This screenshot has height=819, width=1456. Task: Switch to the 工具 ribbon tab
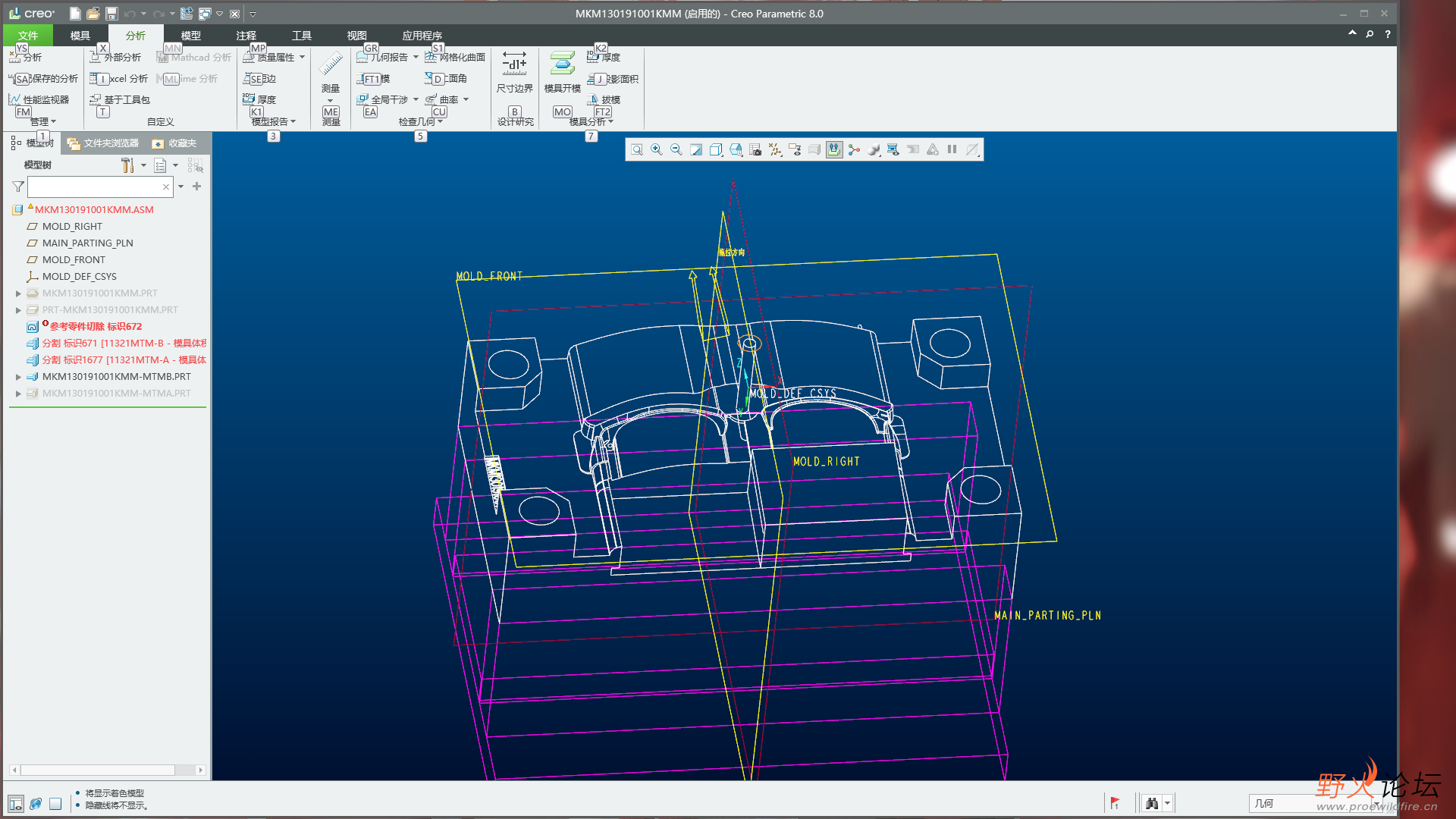pyautogui.click(x=302, y=36)
